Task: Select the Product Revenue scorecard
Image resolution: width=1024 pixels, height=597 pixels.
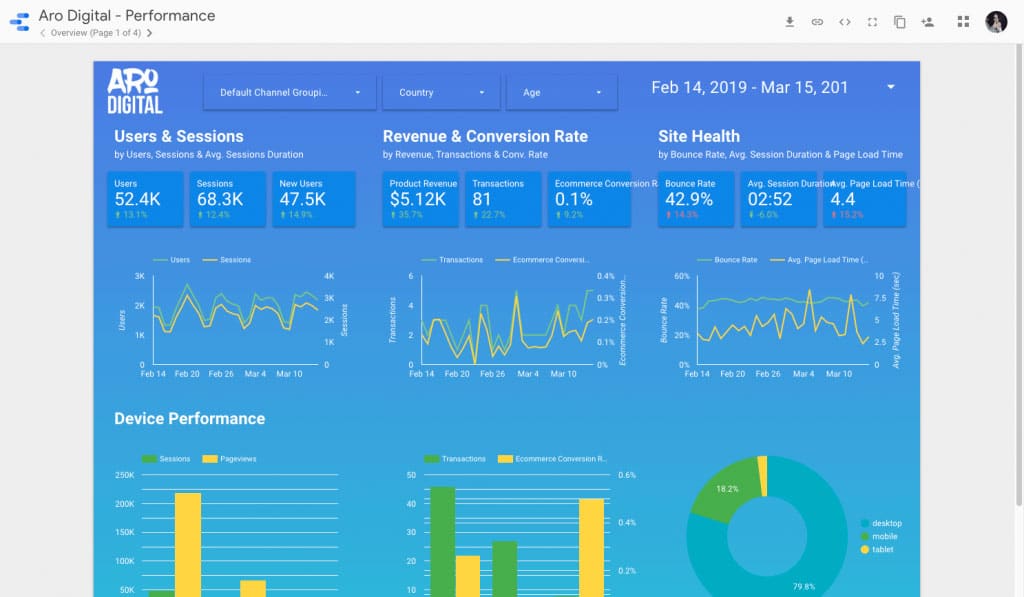Action: (421, 199)
